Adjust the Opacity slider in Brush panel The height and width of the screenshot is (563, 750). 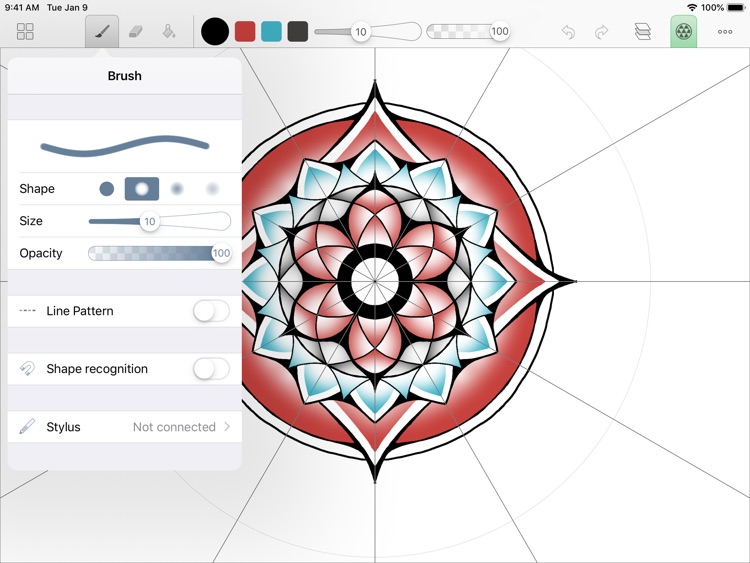[x=160, y=253]
